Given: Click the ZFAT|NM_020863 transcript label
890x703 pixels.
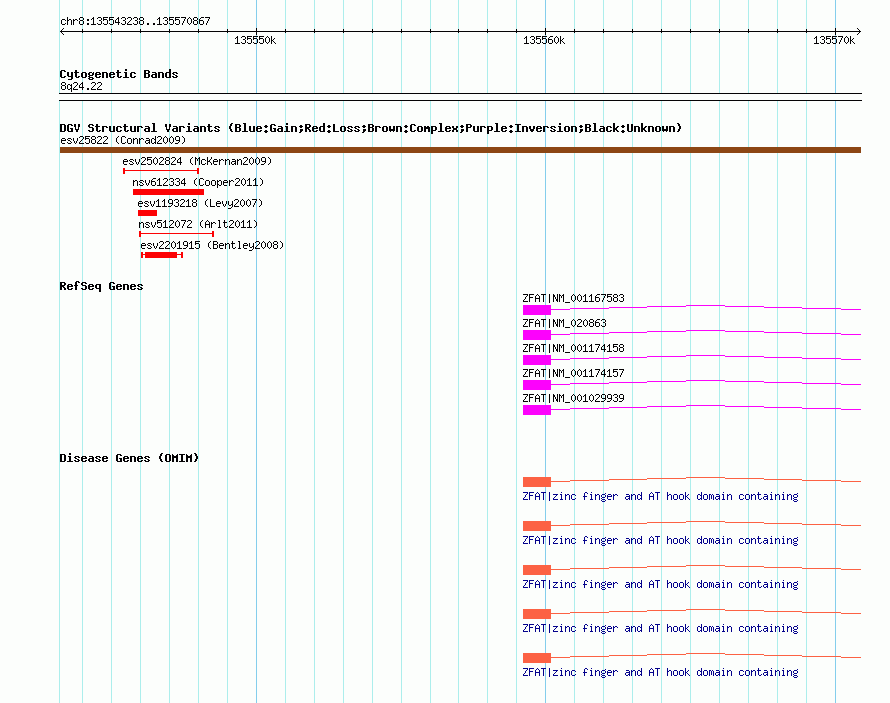Looking at the screenshot, I should [x=564, y=323].
